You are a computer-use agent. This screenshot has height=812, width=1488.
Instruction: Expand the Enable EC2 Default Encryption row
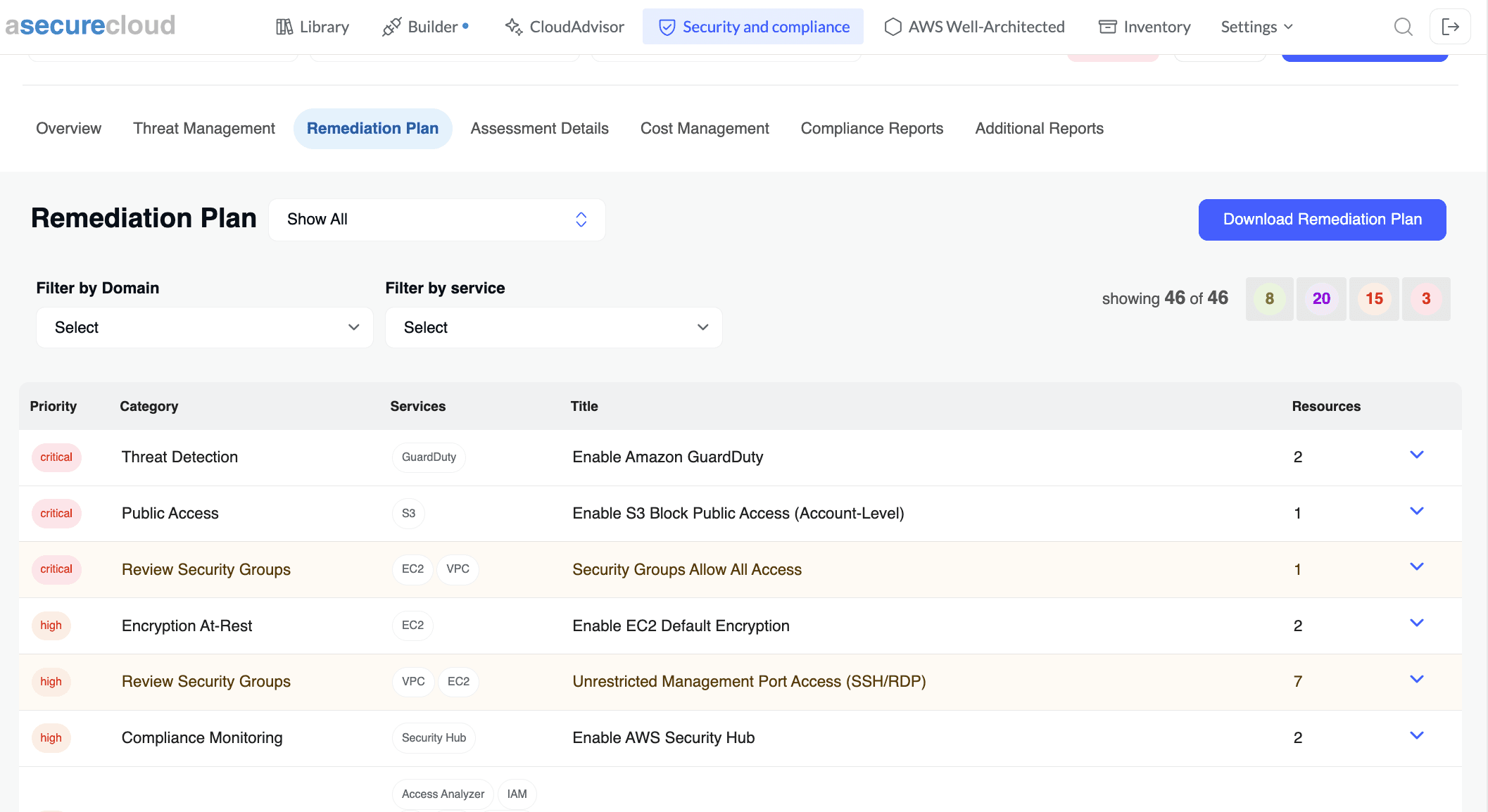(x=1417, y=623)
